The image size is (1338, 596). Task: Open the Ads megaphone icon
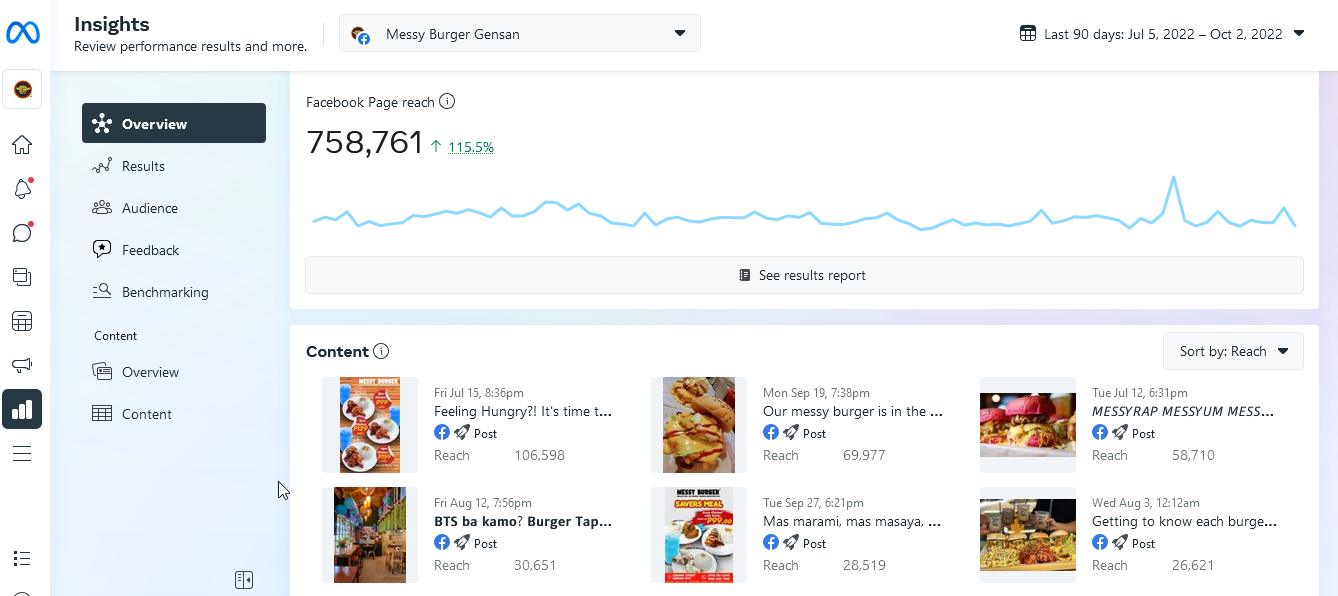pos(22,365)
